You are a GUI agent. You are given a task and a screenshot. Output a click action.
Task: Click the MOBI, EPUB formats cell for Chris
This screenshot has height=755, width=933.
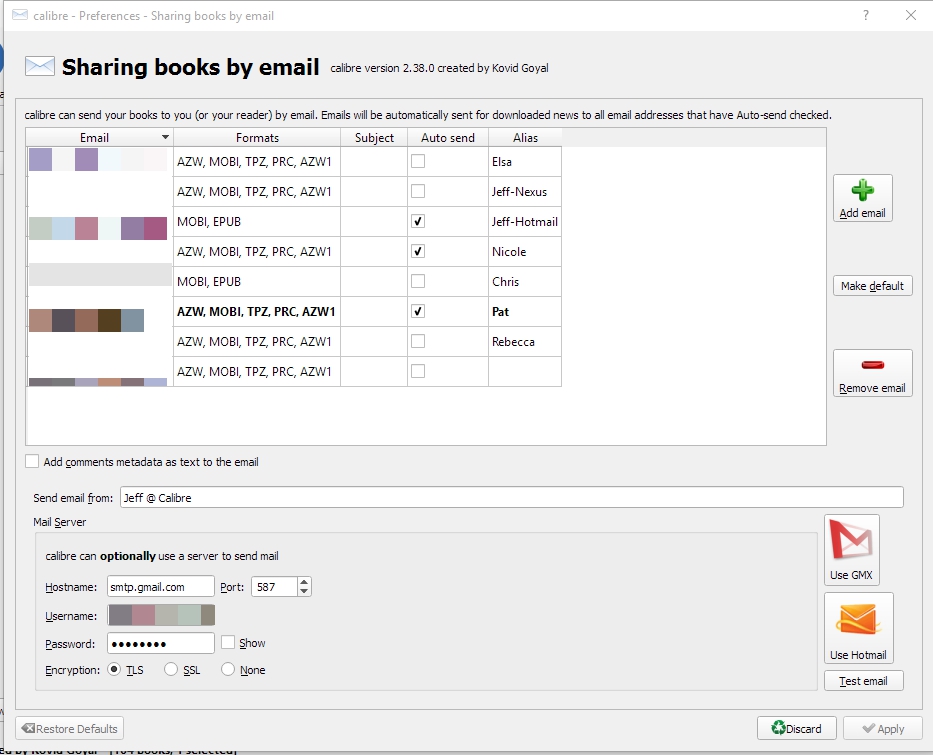257,281
